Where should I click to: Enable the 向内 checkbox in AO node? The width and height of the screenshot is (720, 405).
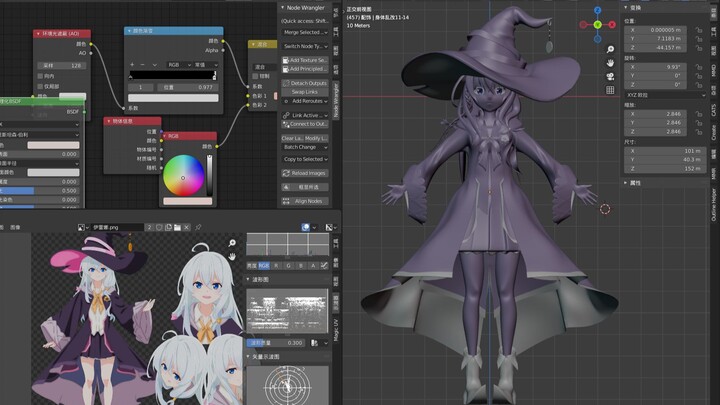point(40,76)
